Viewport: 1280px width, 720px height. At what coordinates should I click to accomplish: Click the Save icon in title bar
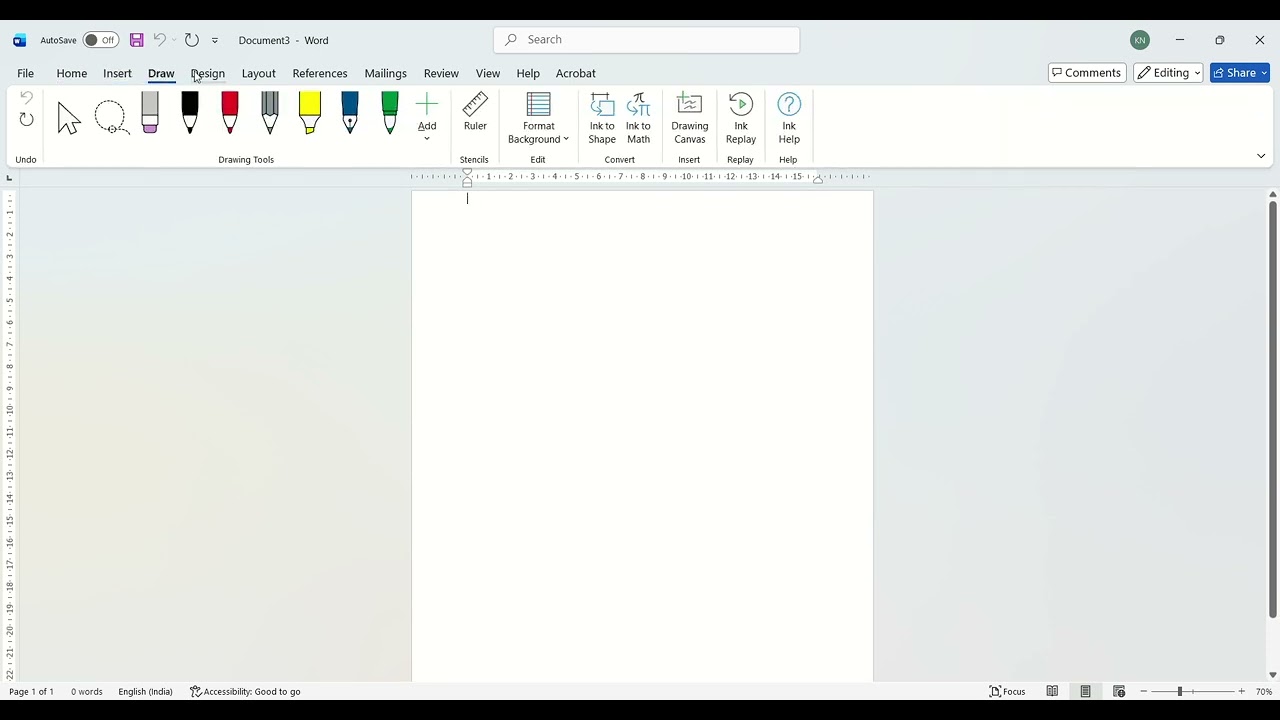pos(137,40)
